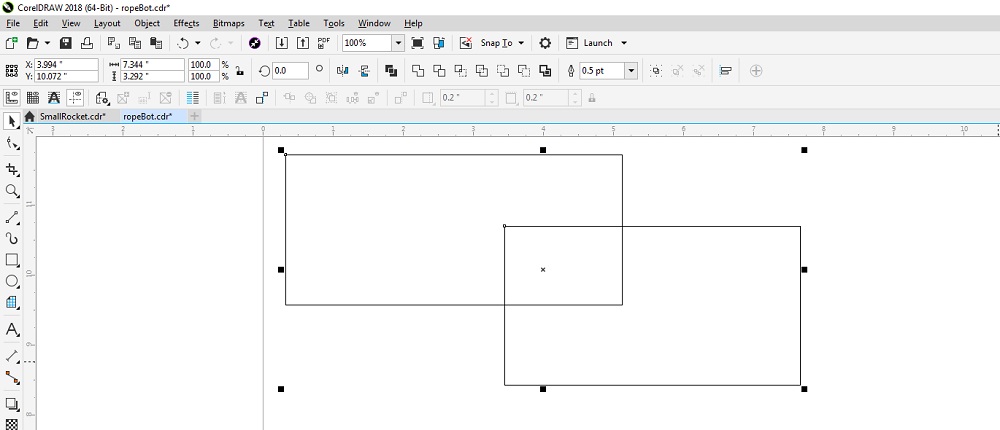Choose the Polygon graph paper tool
This screenshot has height=430, width=1000.
click(x=11, y=302)
